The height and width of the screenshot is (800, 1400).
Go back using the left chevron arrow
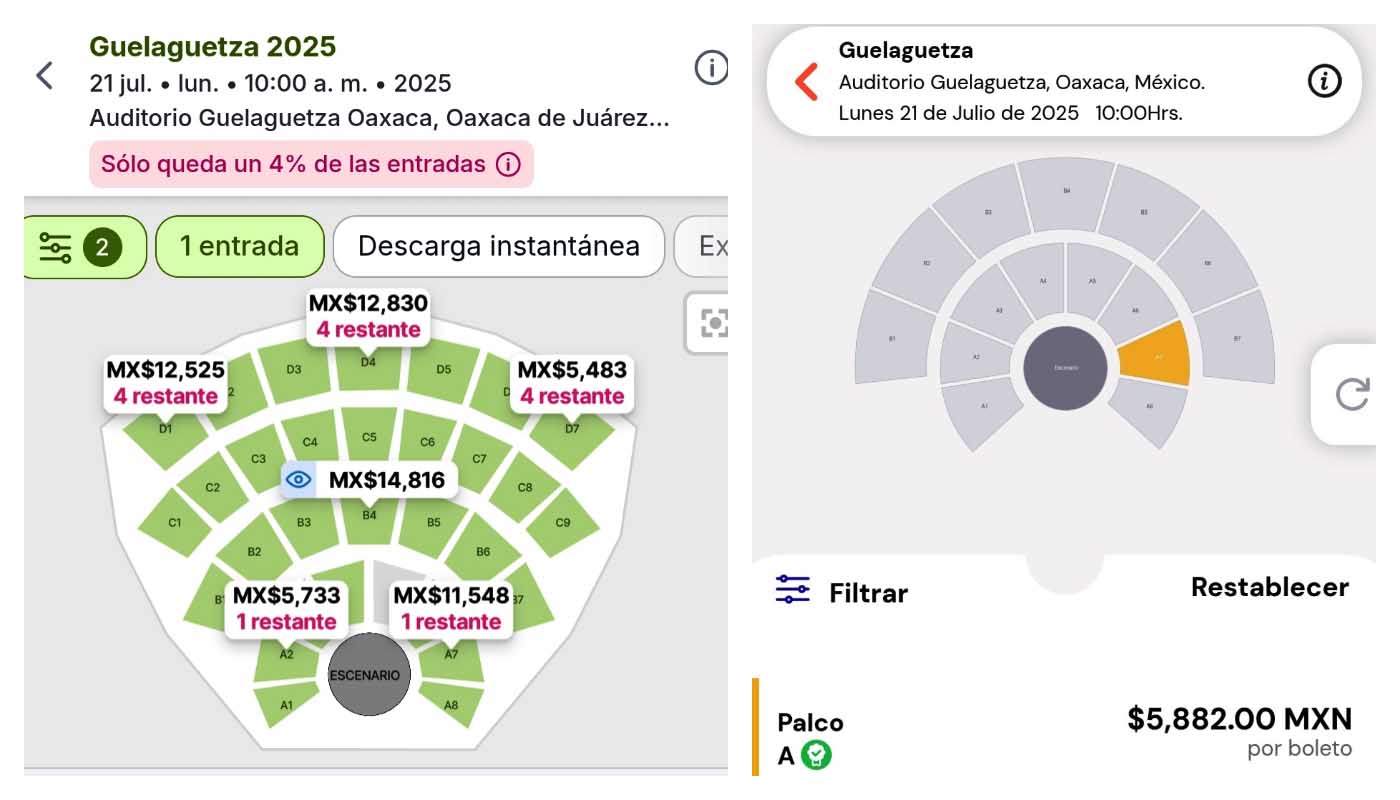coord(44,75)
